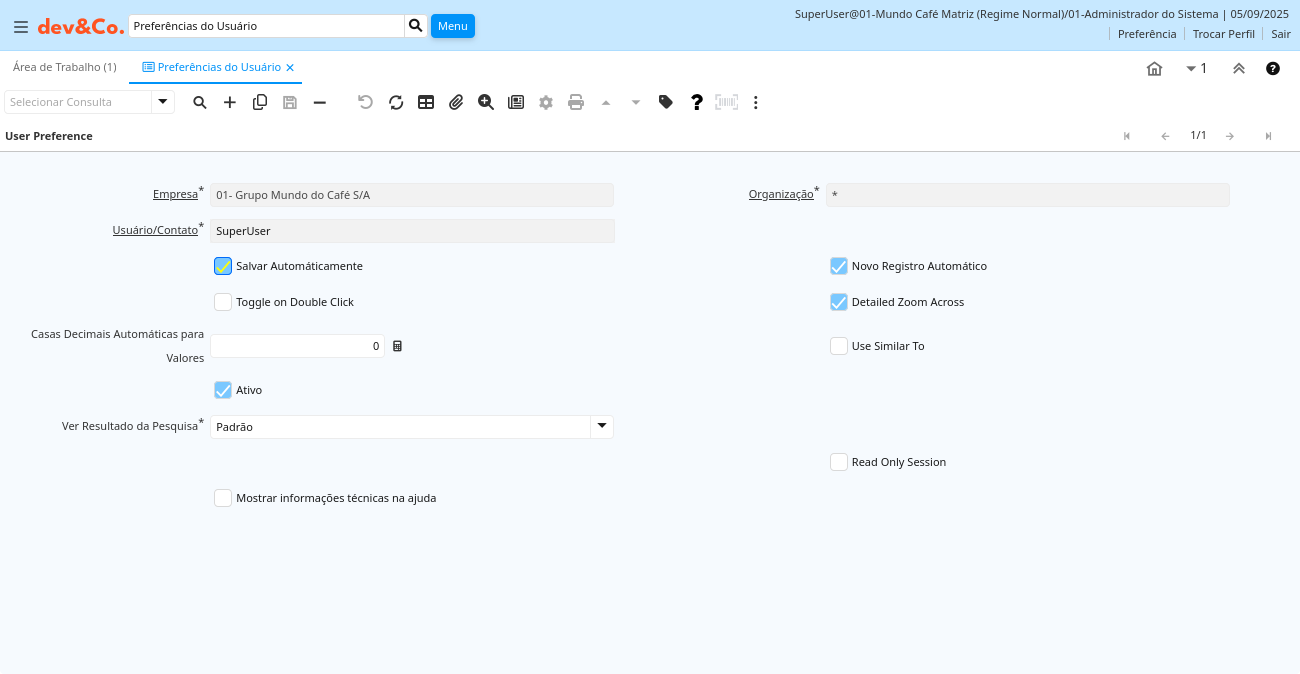Image resolution: width=1300 pixels, height=674 pixels.
Task: Open attachments with paperclip icon
Action: pos(456,102)
